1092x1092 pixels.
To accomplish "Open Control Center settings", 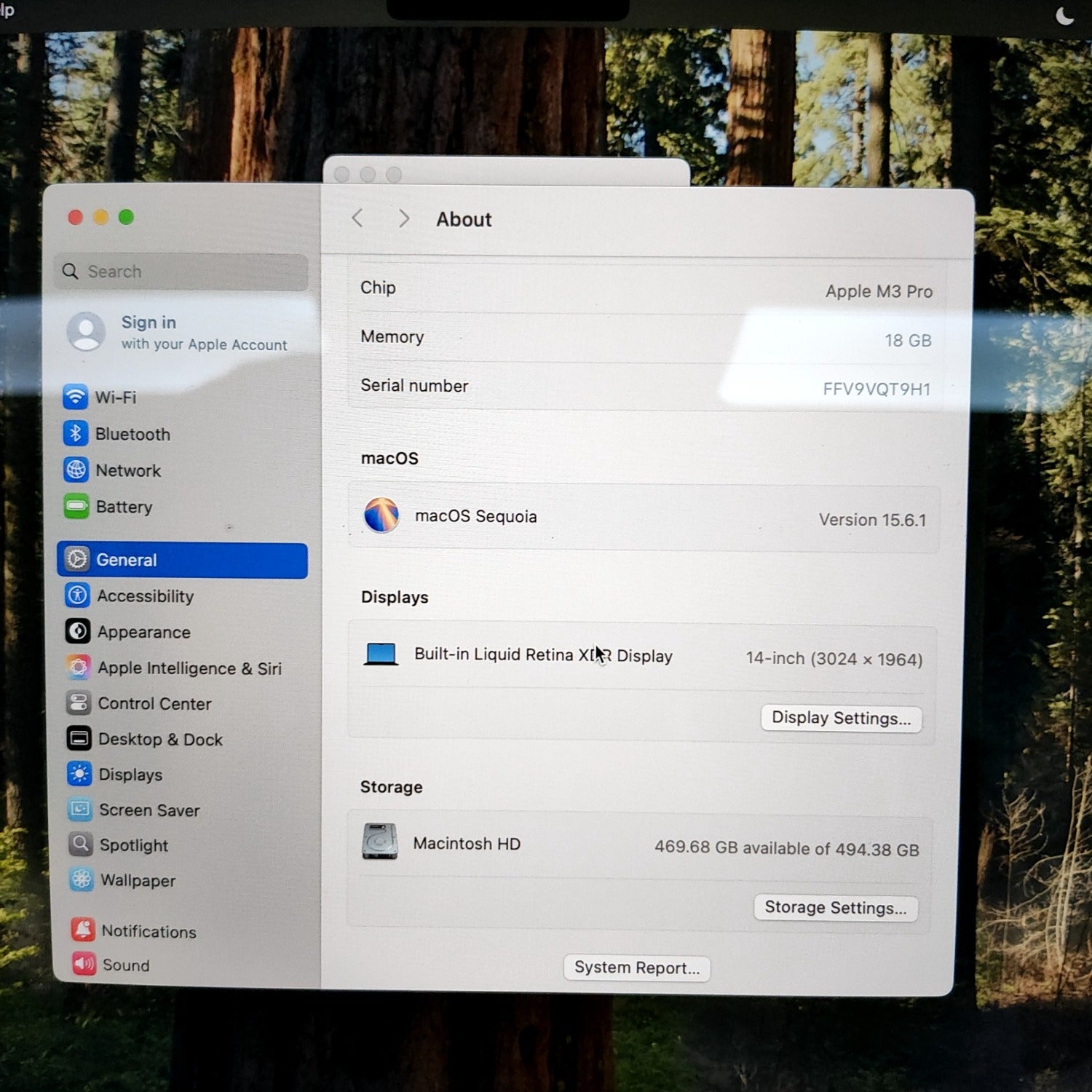I will (154, 704).
